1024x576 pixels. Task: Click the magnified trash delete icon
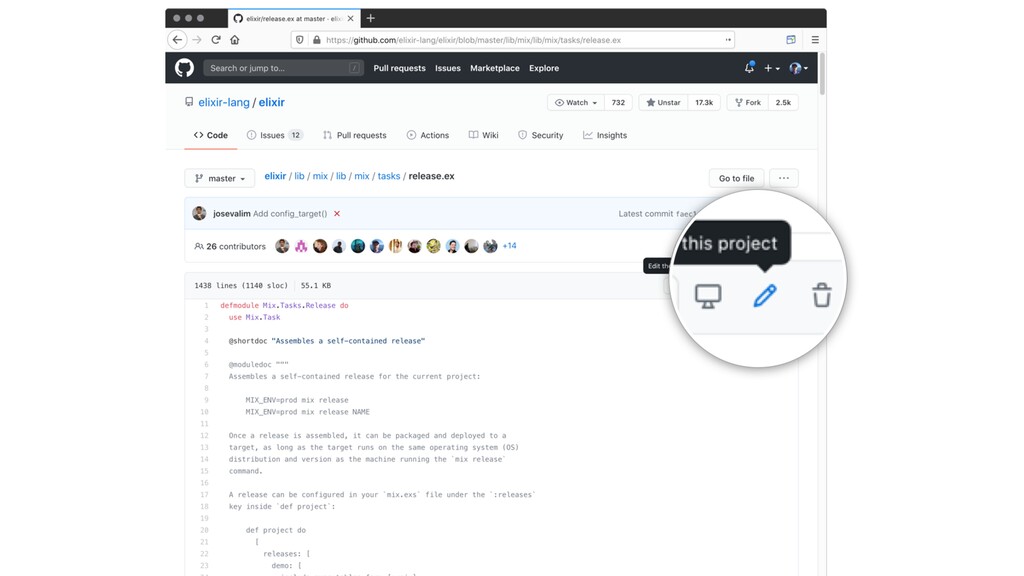[822, 295]
